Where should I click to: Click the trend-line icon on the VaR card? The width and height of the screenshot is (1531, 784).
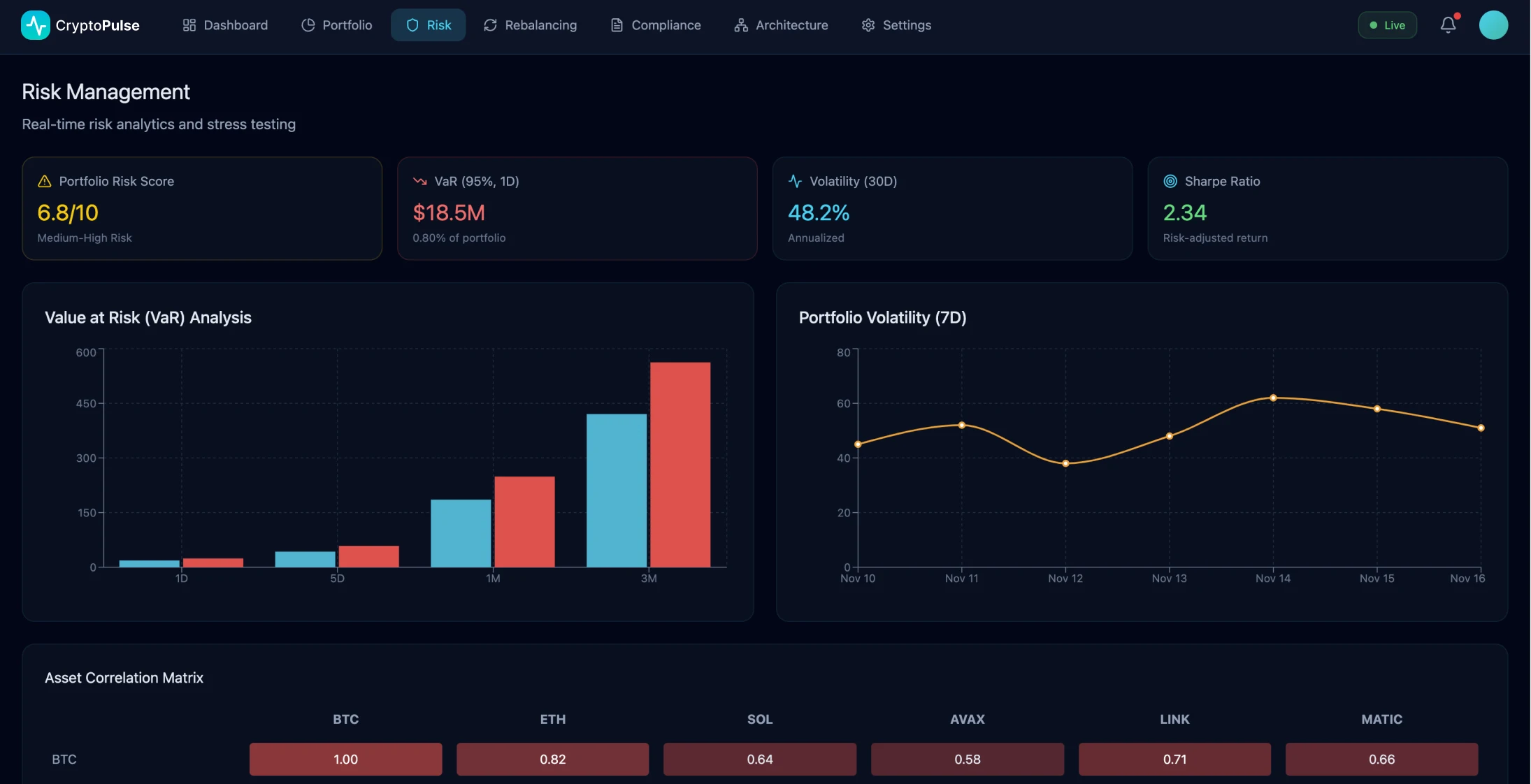(420, 180)
